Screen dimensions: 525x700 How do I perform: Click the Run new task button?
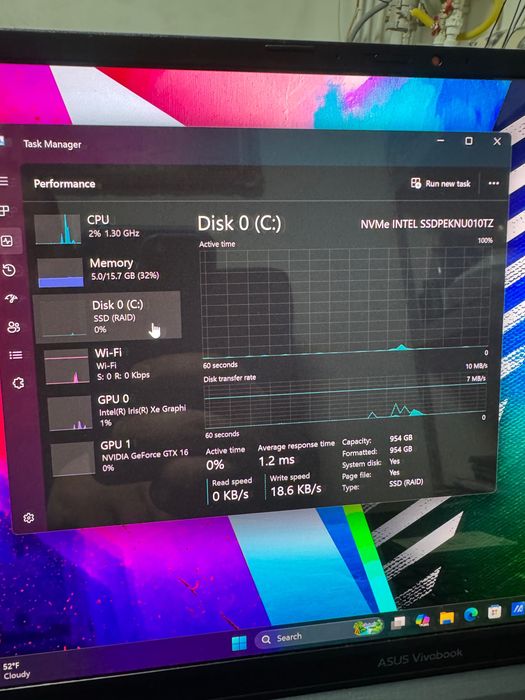(x=441, y=183)
